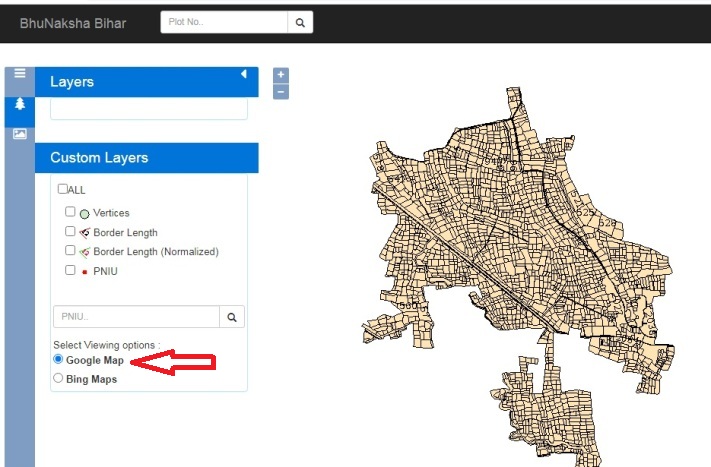Click the Plot No. search magnifier icon
Viewport: 711px width, 467px height.
(300, 22)
